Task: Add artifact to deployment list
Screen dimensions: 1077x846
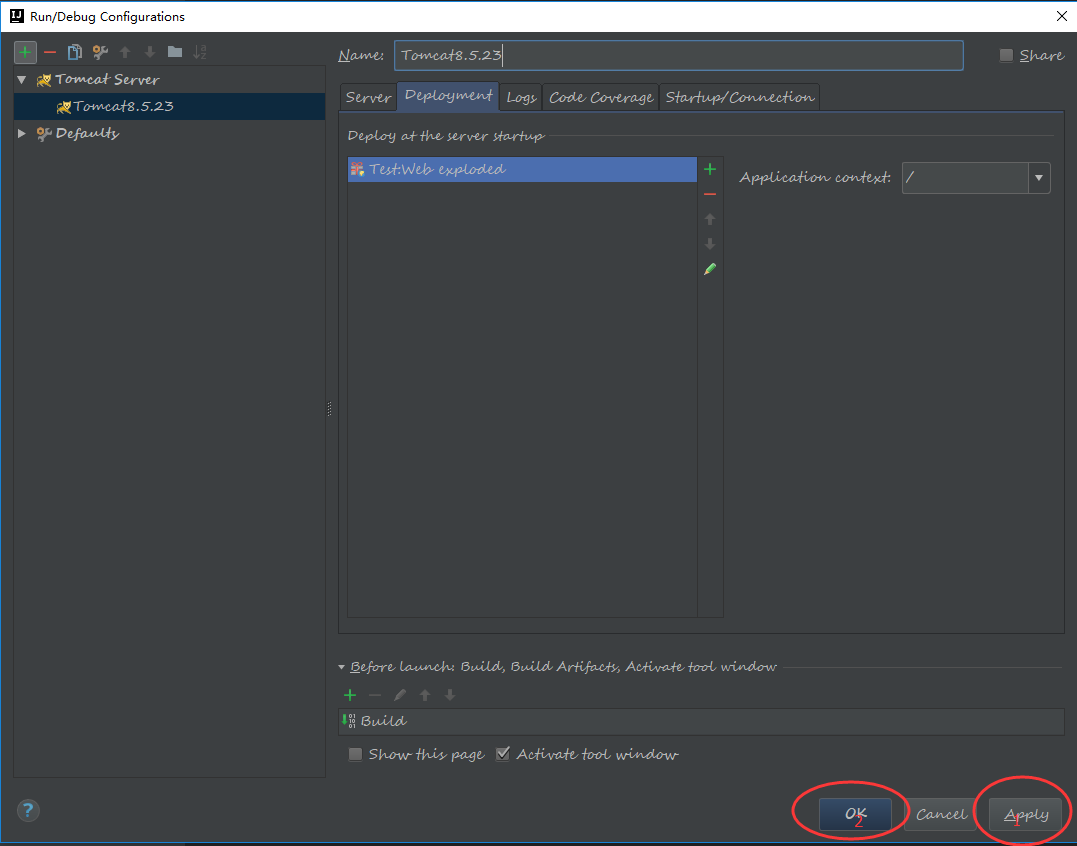Action: (x=710, y=169)
